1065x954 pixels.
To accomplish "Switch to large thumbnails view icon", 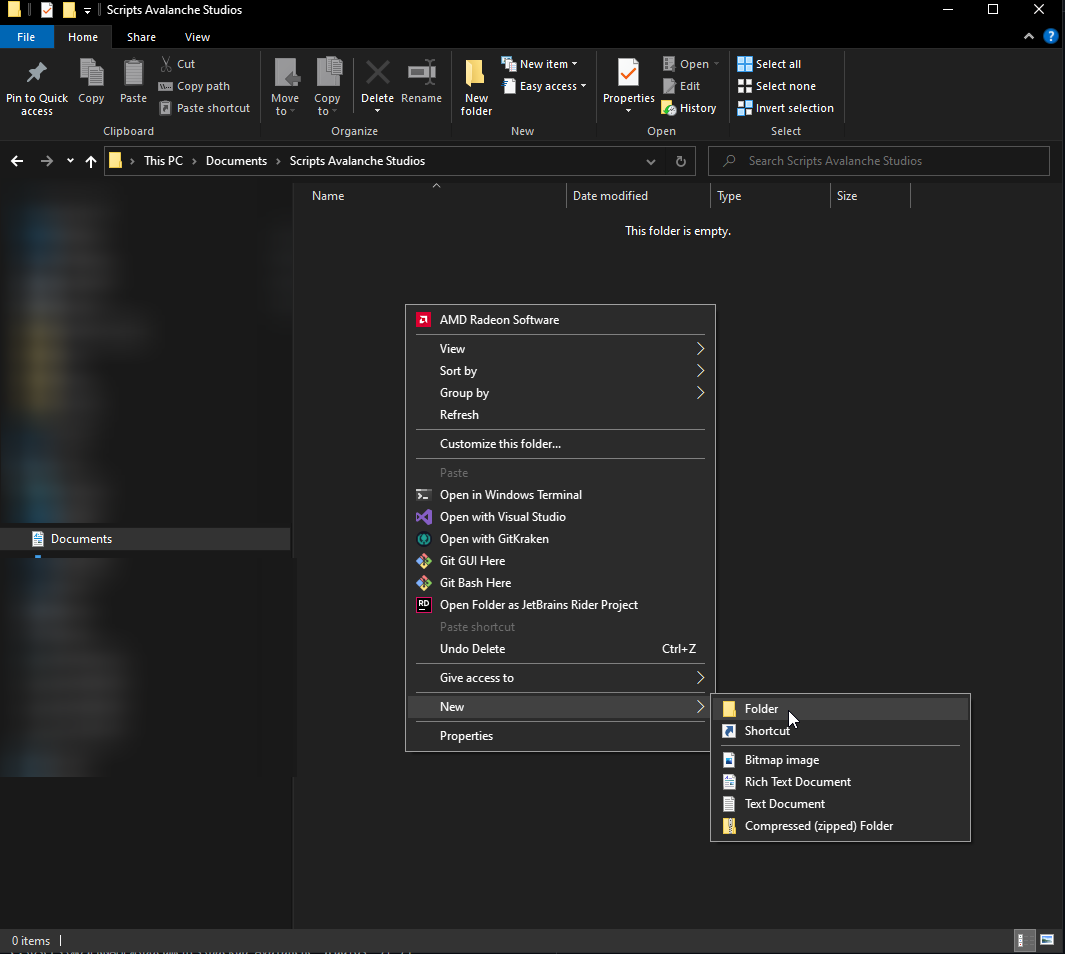I will [x=1047, y=940].
